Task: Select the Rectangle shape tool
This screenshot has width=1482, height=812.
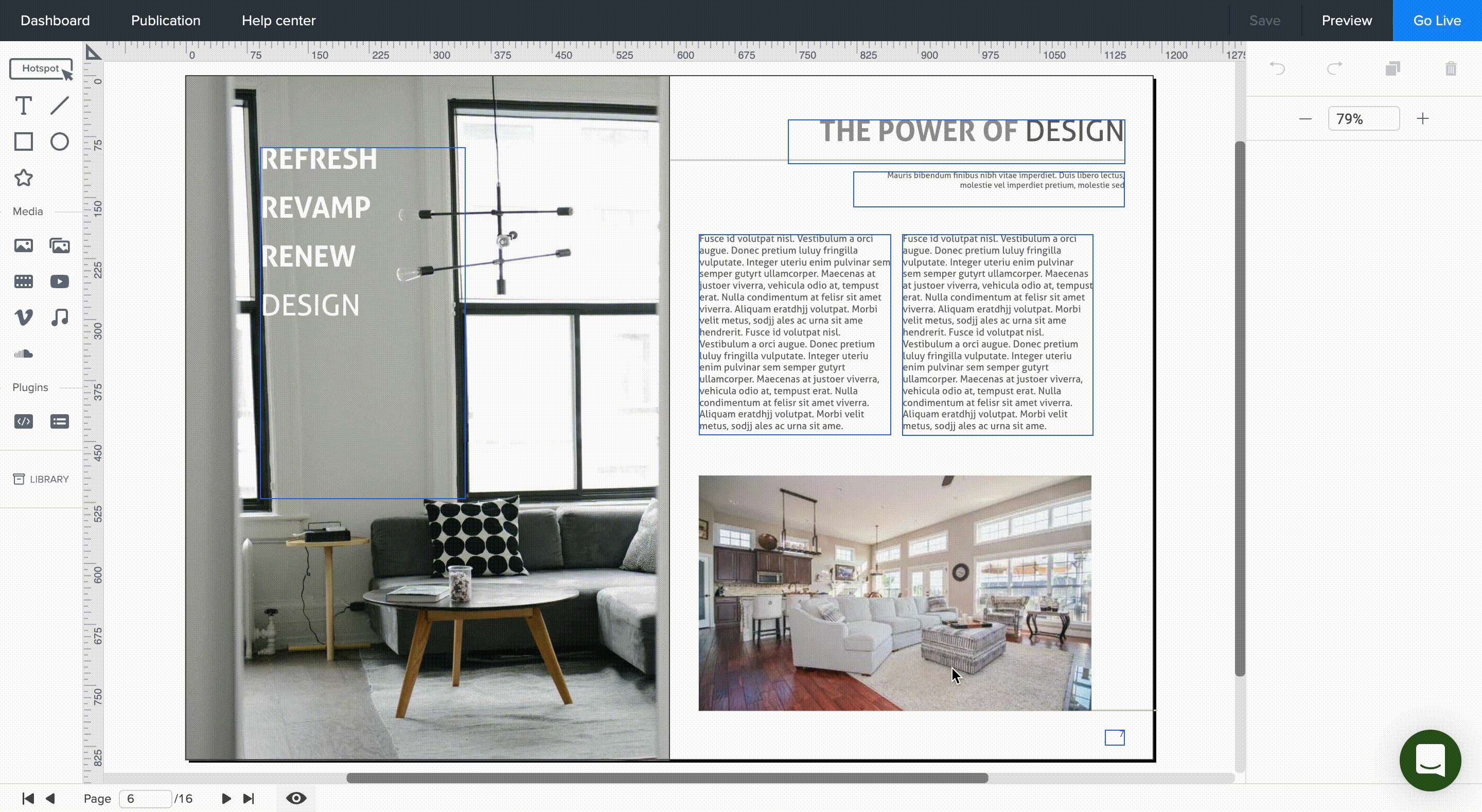Action: point(23,142)
